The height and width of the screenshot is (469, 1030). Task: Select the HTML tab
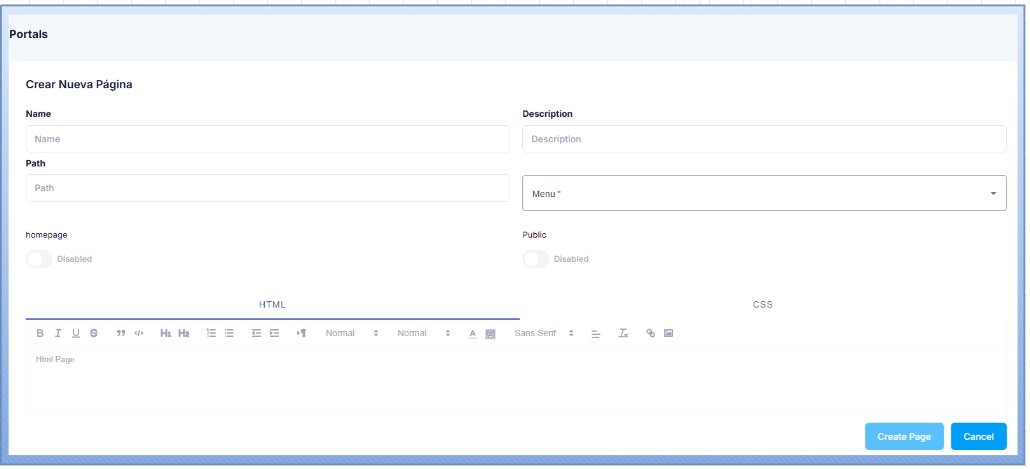pos(272,304)
